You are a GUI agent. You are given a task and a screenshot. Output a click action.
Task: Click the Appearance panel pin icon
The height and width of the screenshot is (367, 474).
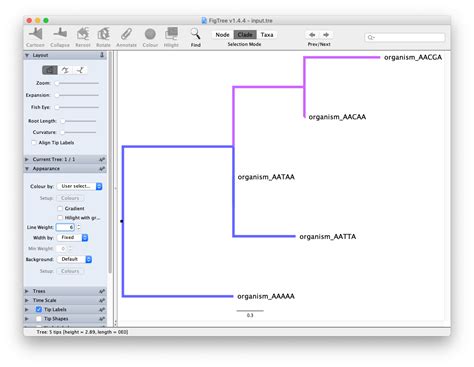(102, 169)
